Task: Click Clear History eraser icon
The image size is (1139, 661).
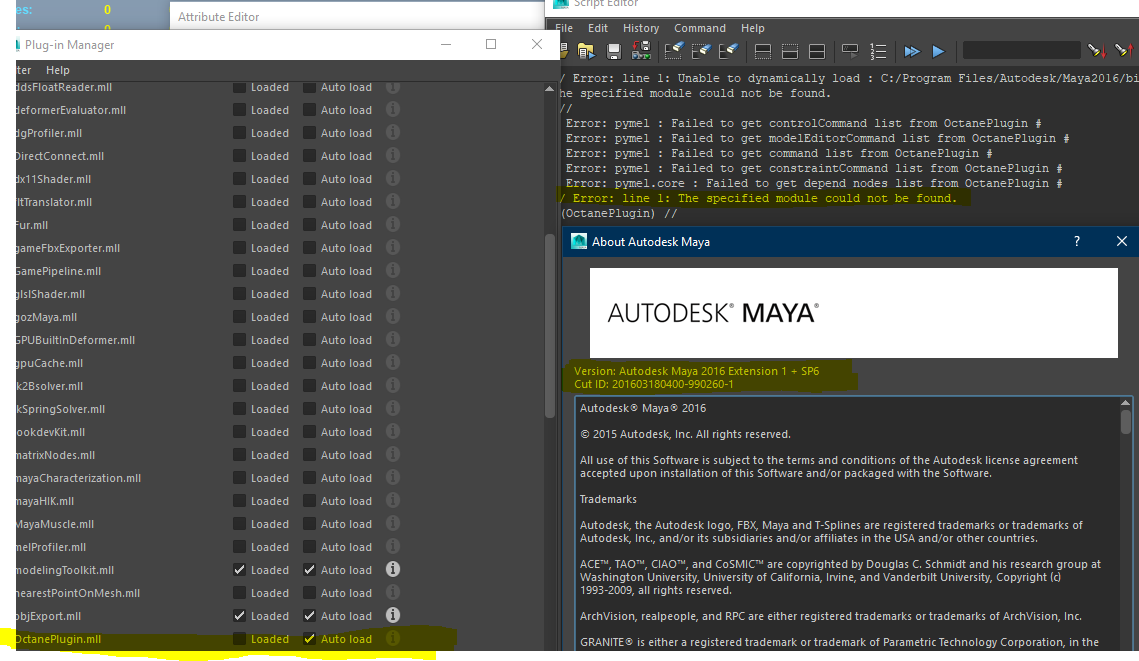Action: point(673,51)
